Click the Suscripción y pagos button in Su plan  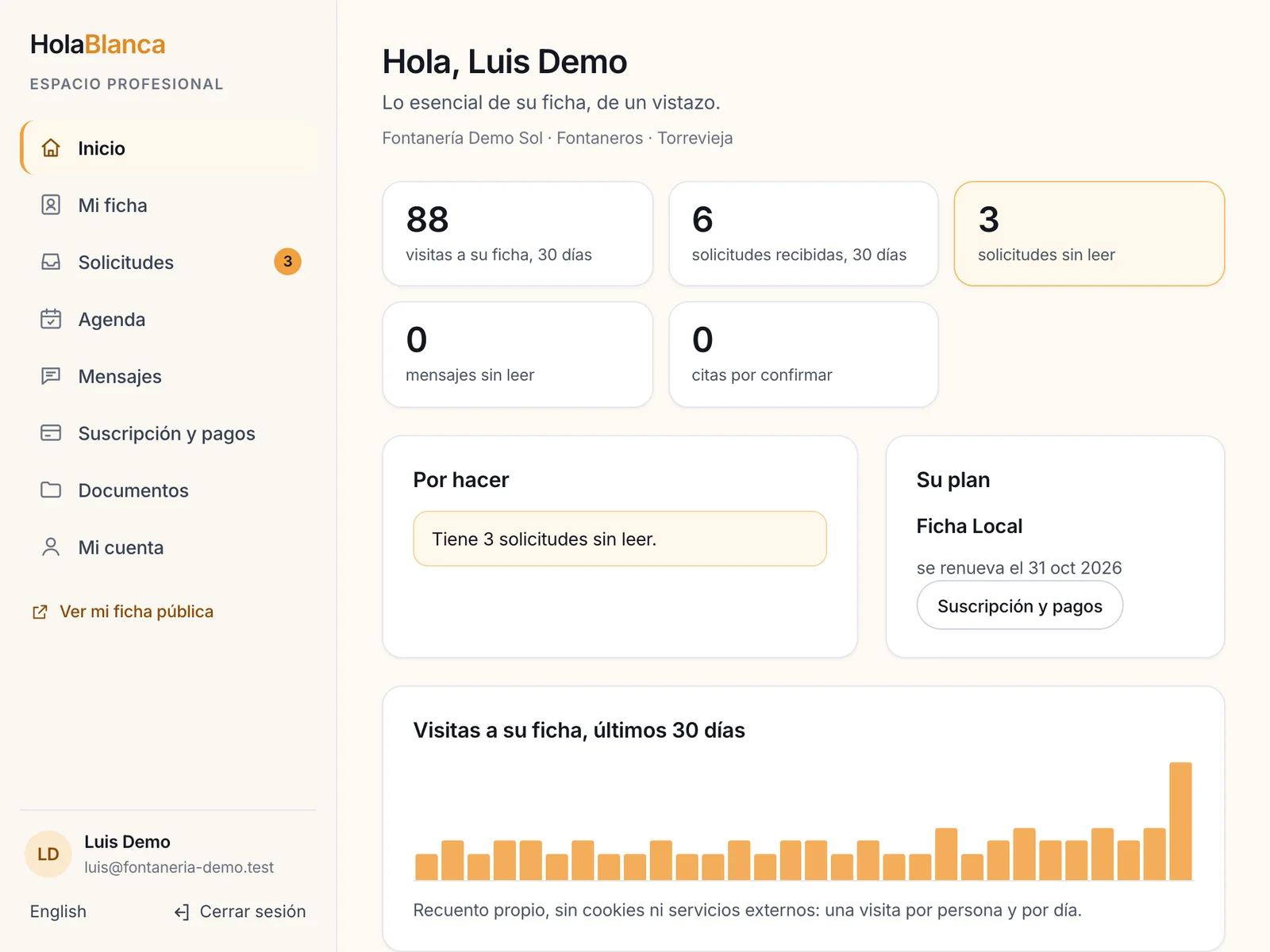(x=1020, y=606)
